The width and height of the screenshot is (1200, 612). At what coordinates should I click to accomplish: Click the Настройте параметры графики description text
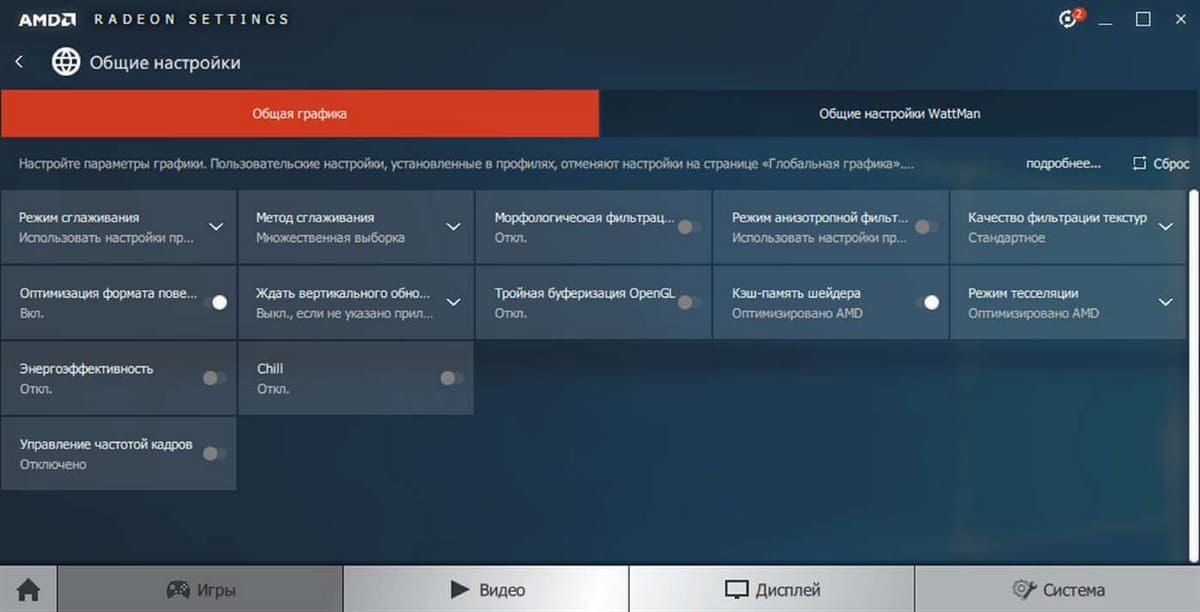click(466, 164)
